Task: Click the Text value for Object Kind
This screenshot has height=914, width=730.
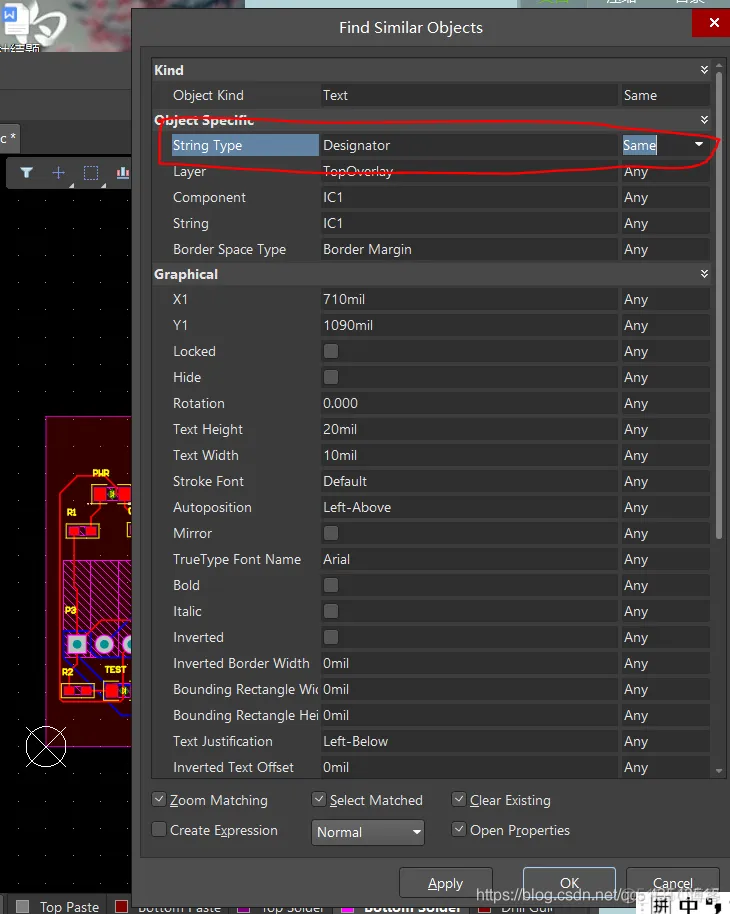Action: (469, 95)
